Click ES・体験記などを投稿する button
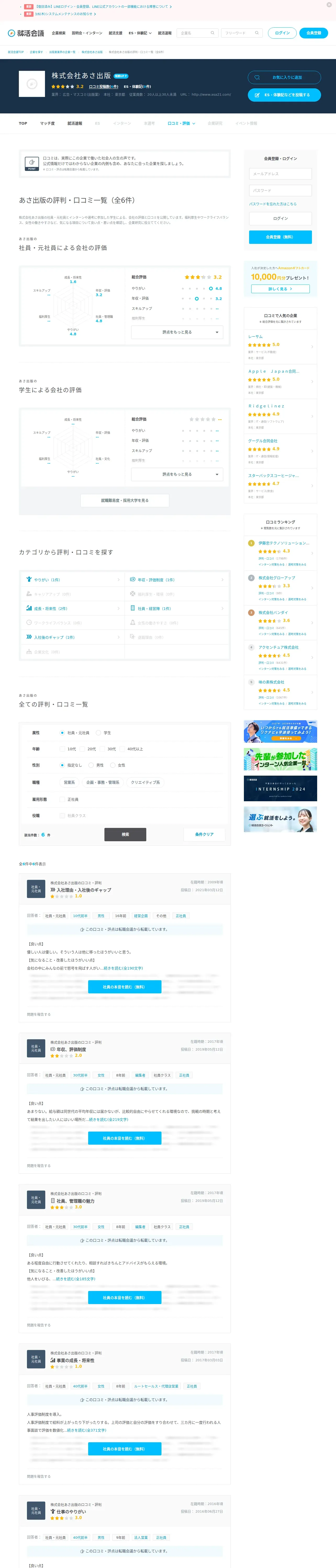This screenshot has height=1568, width=336. pyautogui.click(x=284, y=95)
